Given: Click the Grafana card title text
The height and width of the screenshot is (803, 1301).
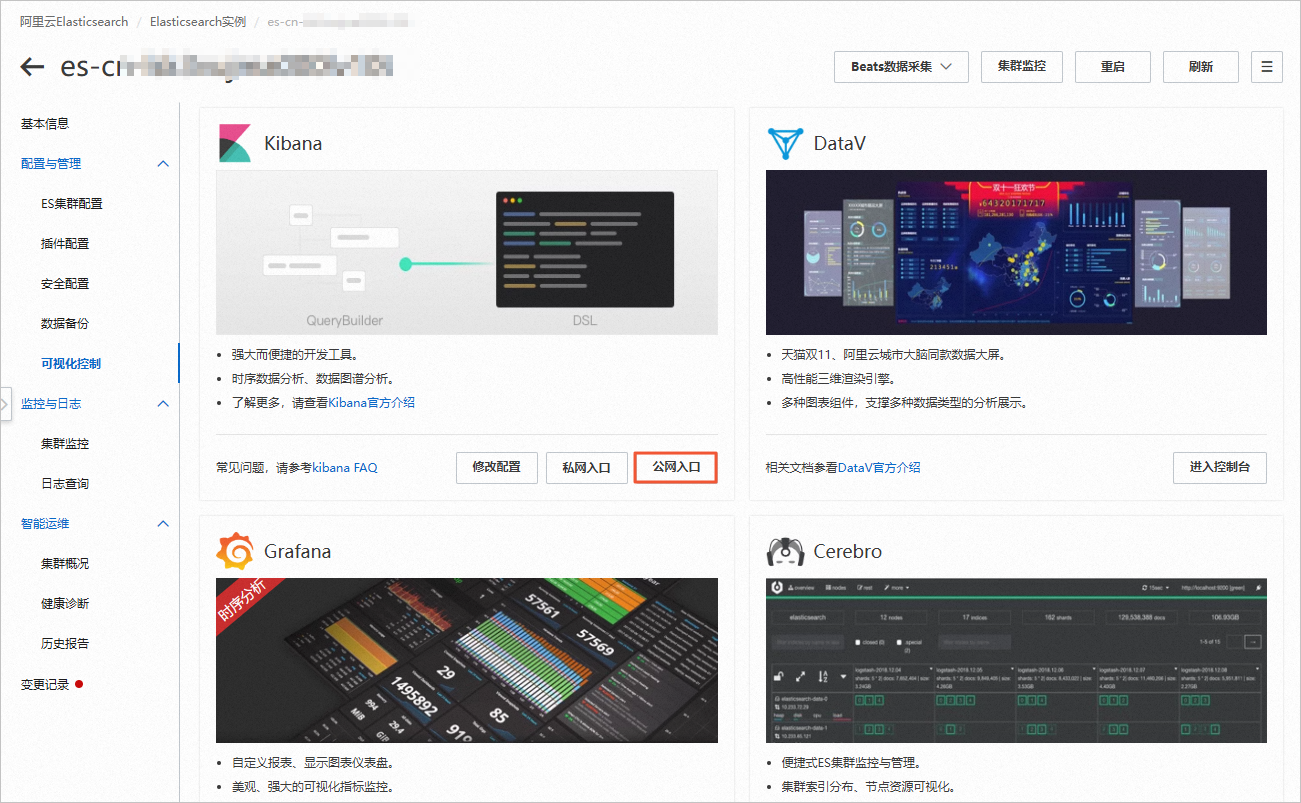Looking at the screenshot, I should 297,551.
